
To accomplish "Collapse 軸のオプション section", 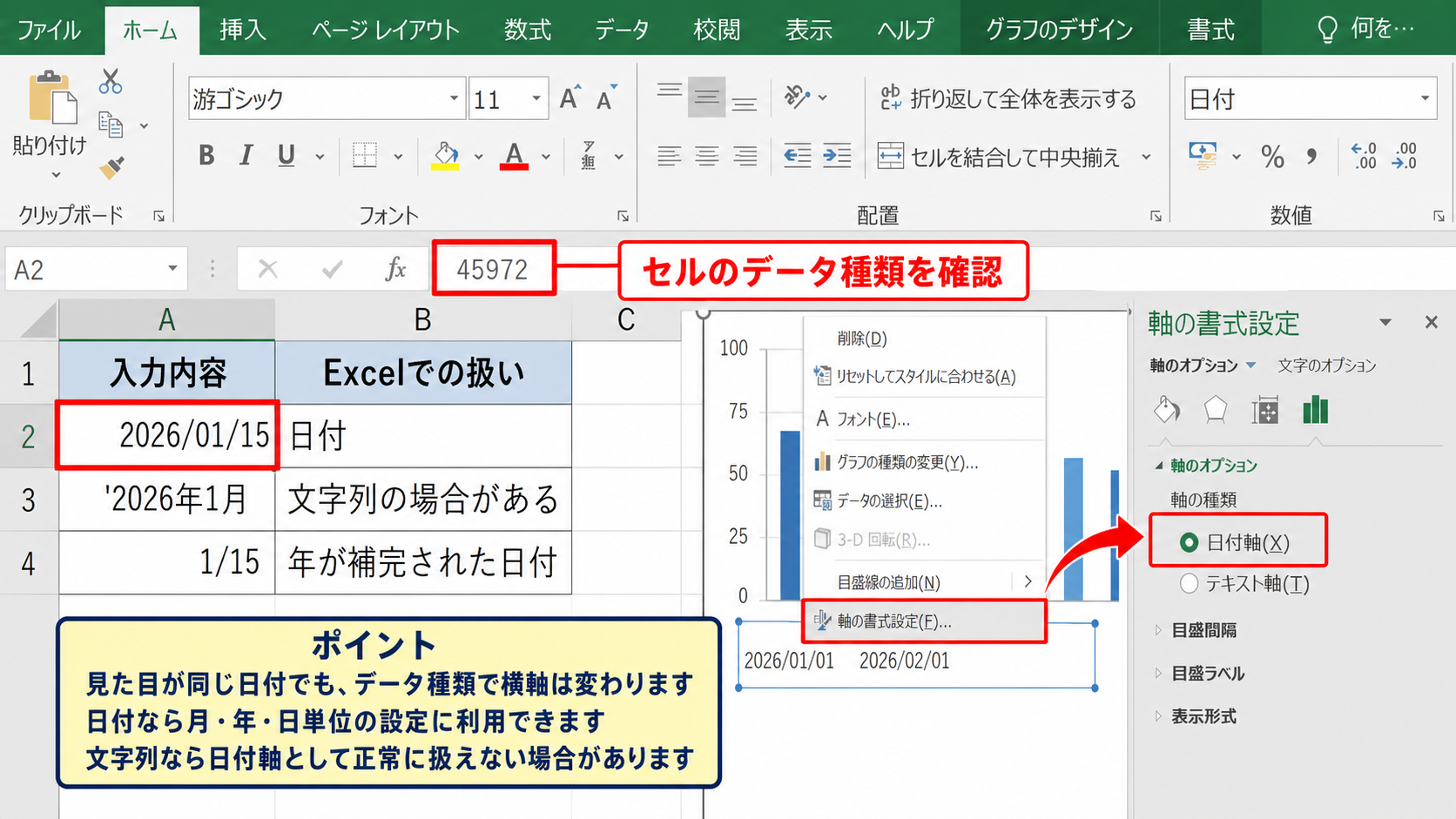I will click(1159, 466).
